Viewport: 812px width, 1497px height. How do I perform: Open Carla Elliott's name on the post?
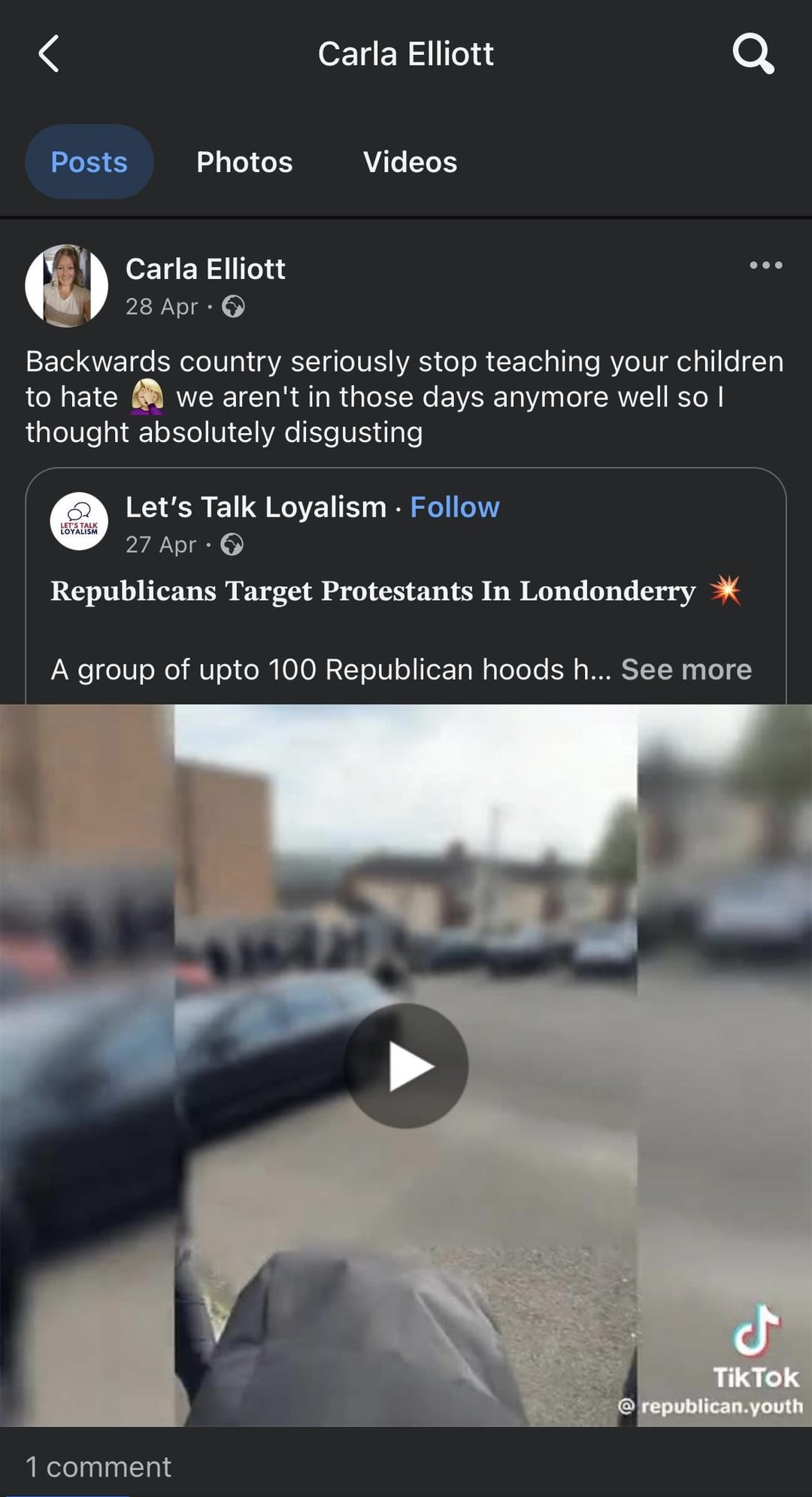coord(205,269)
